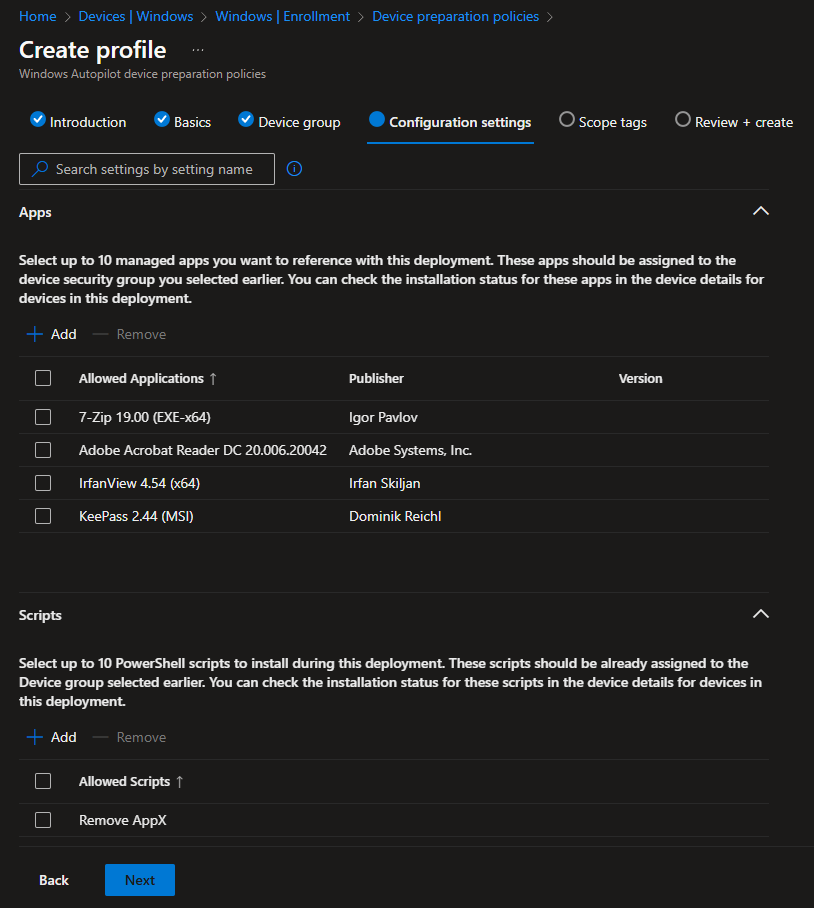Collapse the Apps section chevron
Image resolution: width=814 pixels, height=908 pixels.
(761, 211)
